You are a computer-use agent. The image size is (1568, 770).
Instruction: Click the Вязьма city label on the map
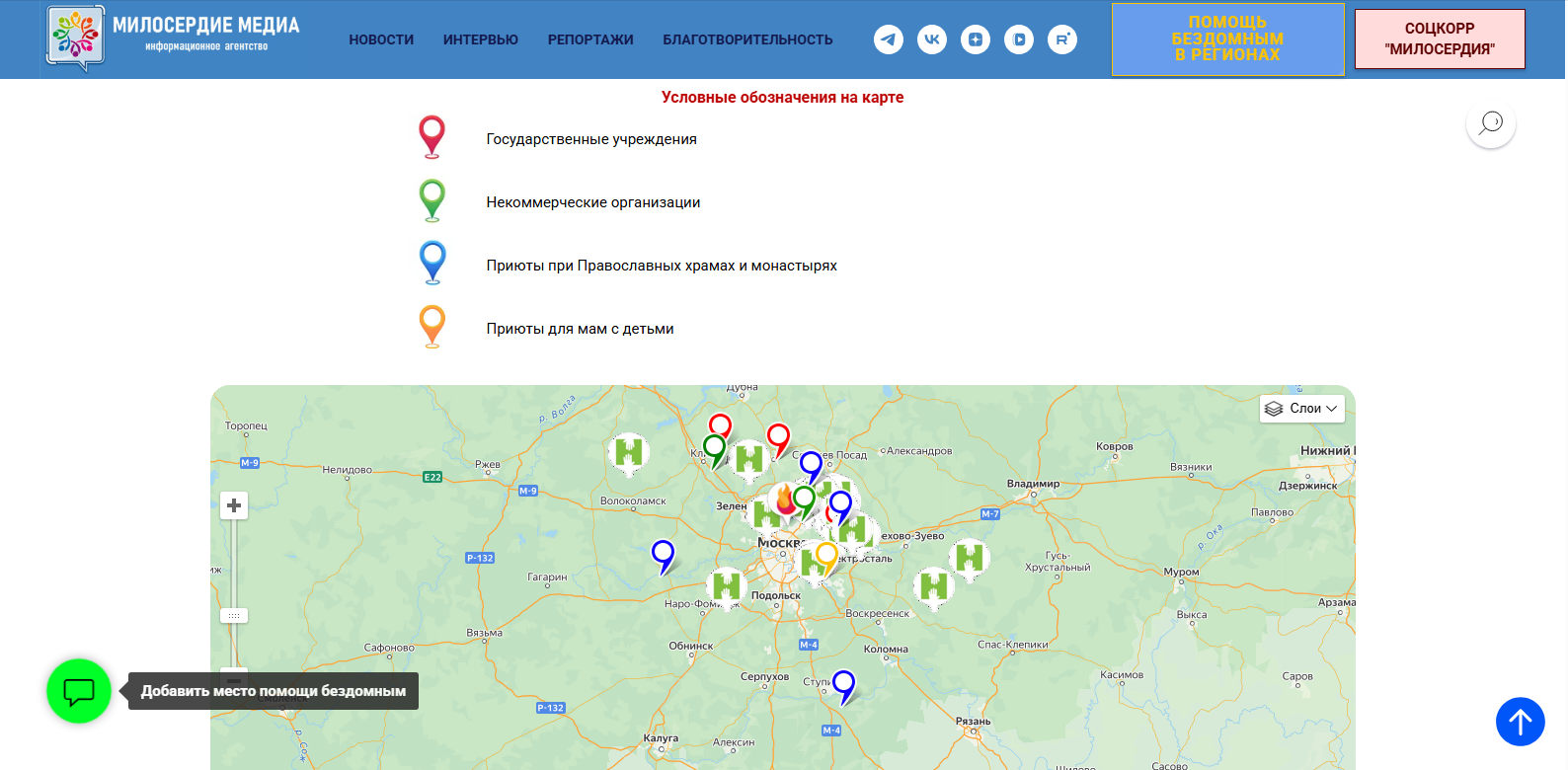(484, 633)
